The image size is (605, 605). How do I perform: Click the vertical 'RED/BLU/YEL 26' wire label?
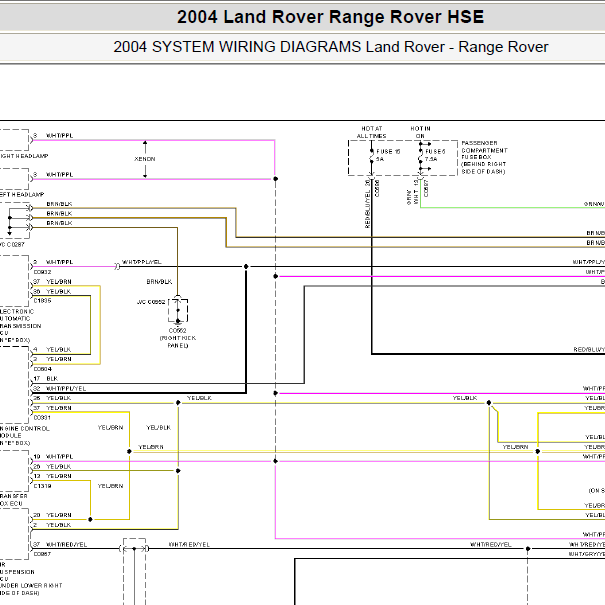tap(367, 203)
